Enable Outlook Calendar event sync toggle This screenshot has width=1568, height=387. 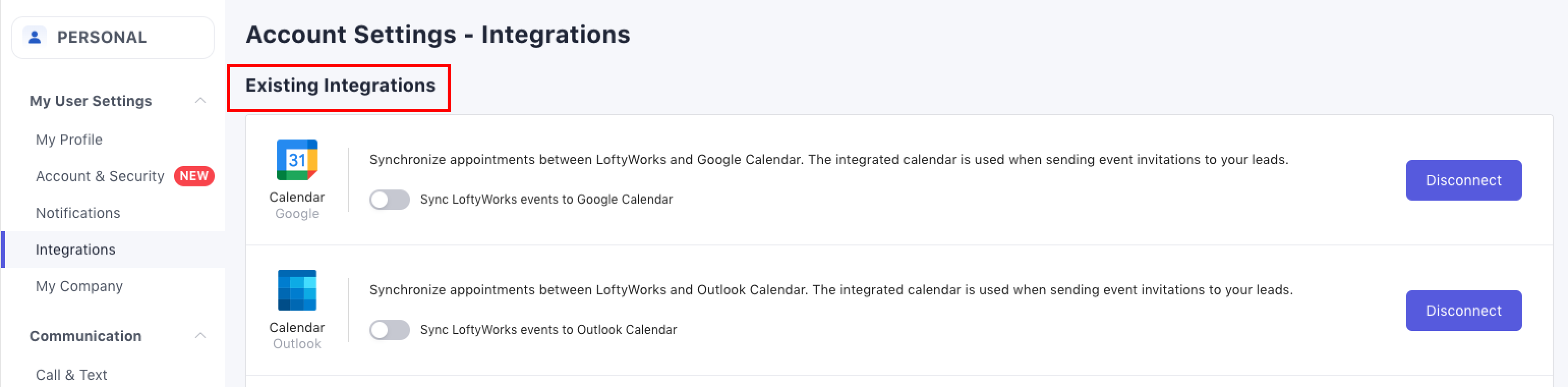[x=390, y=329]
